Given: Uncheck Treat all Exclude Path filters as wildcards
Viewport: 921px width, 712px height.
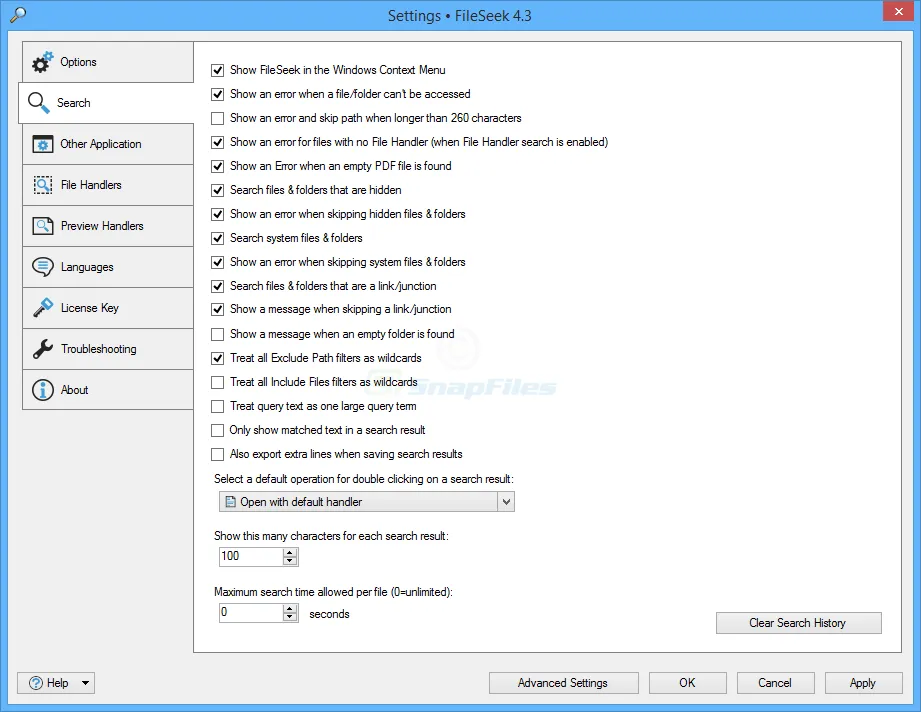Looking at the screenshot, I should point(217,358).
